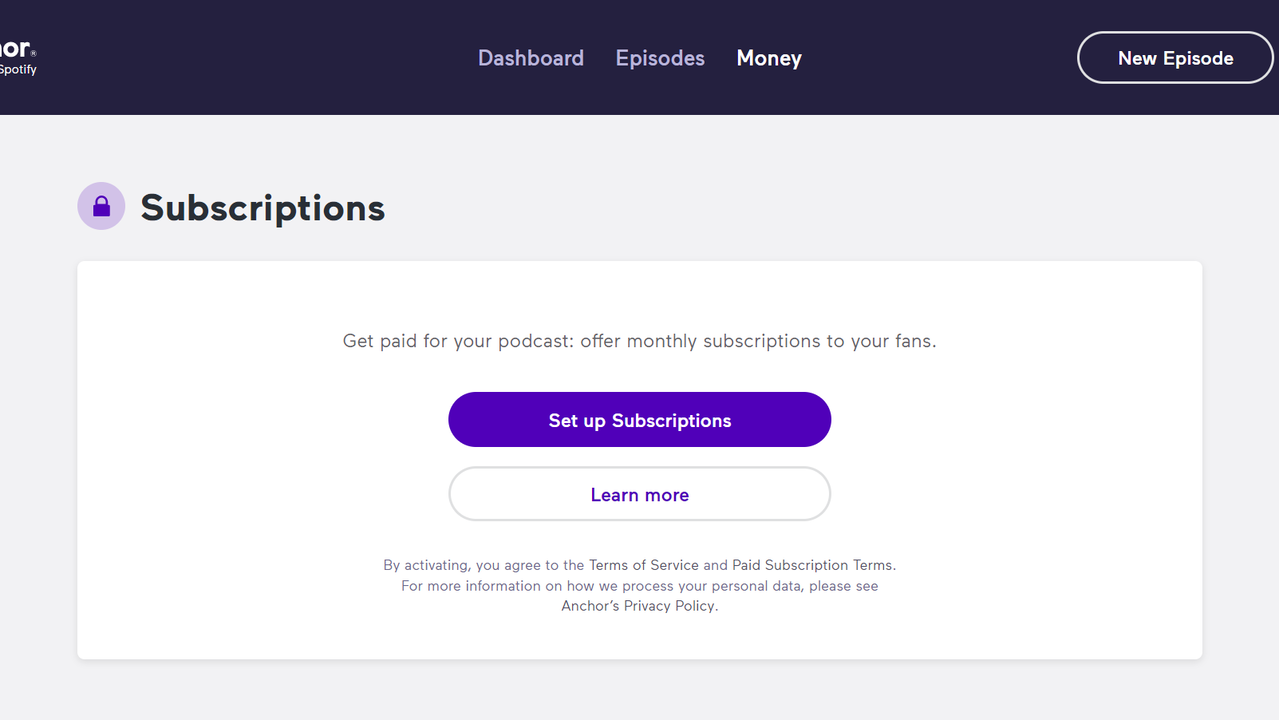The width and height of the screenshot is (1279, 720).
Task: Click the 'By activating, you agree' text
Action: tap(470, 565)
